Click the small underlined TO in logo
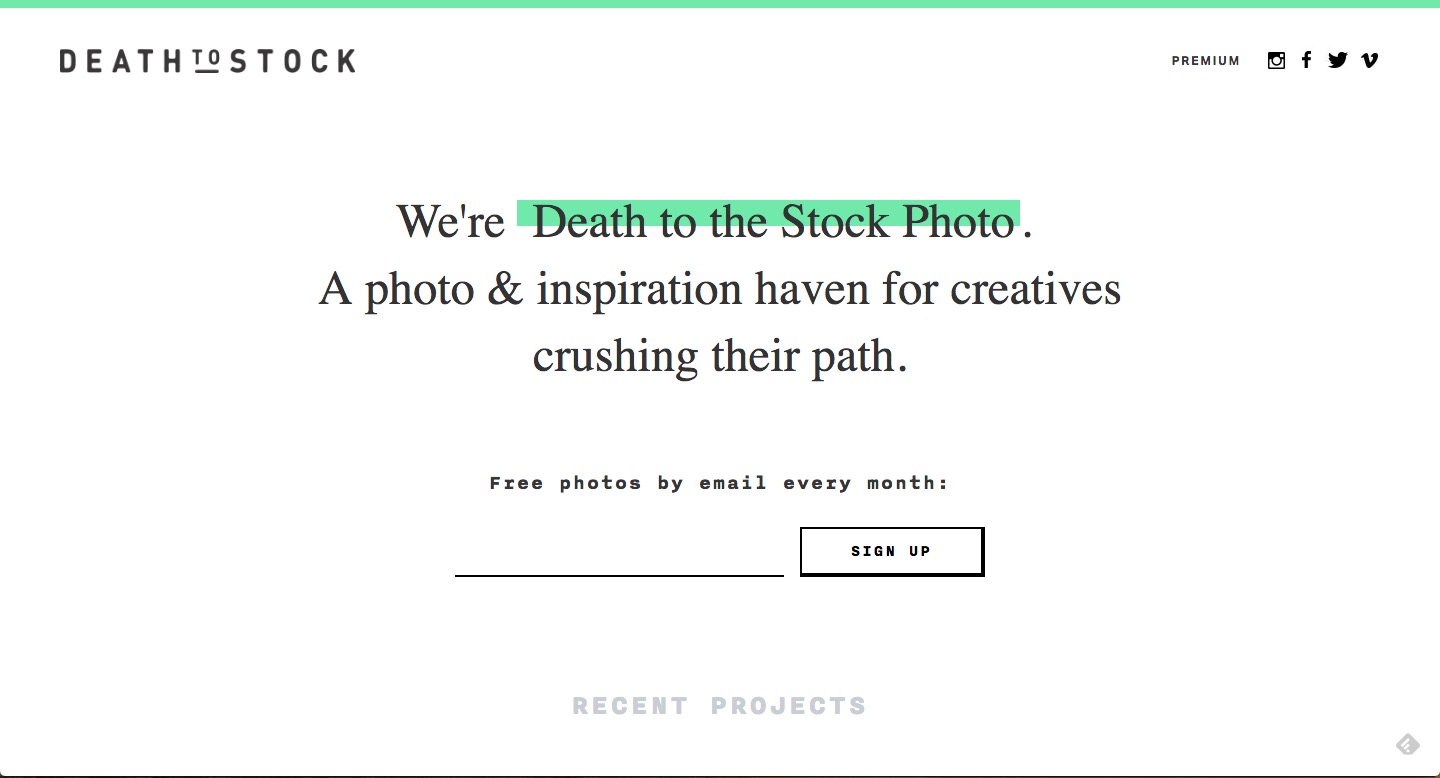This screenshot has width=1440, height=778. 206,61
